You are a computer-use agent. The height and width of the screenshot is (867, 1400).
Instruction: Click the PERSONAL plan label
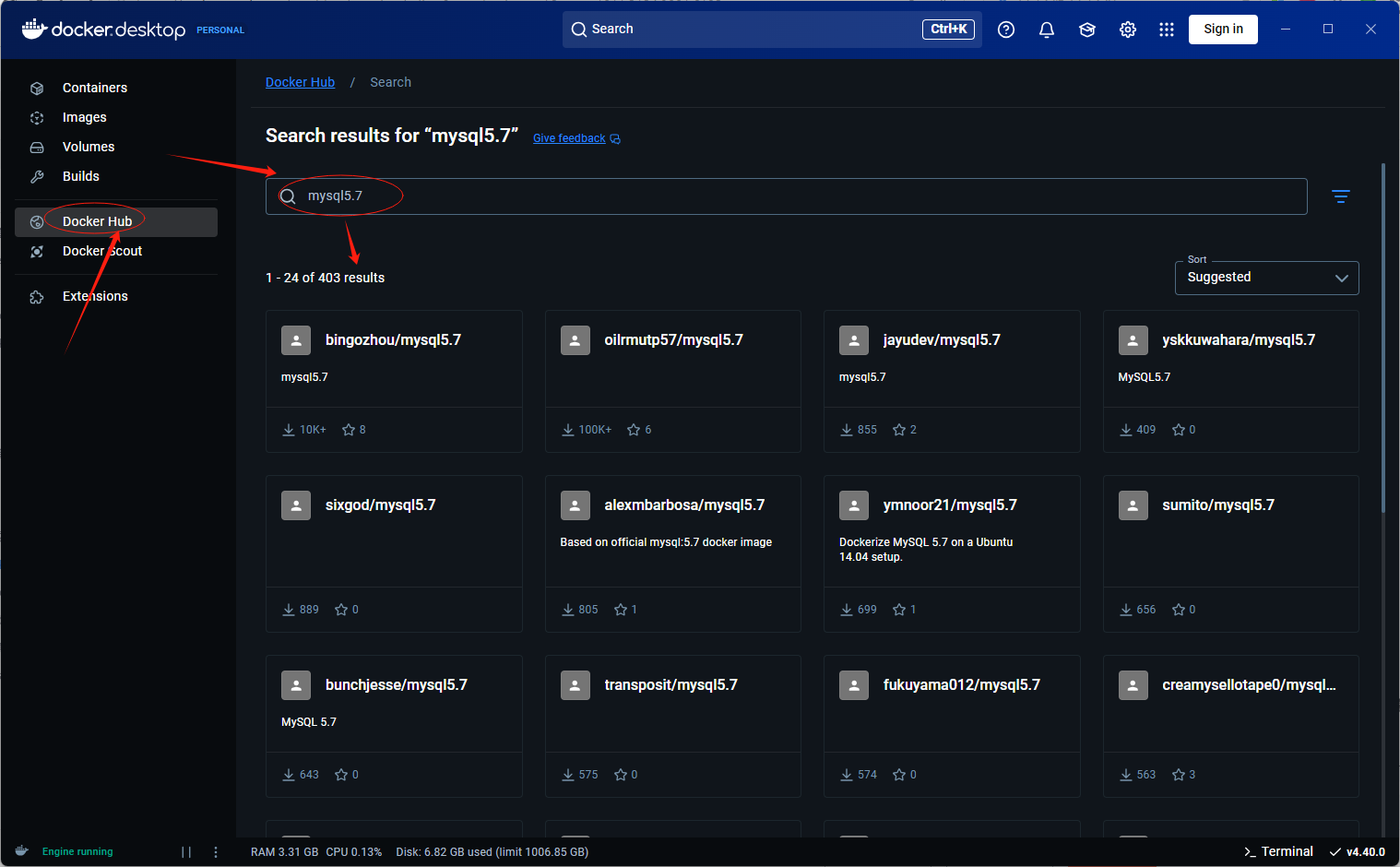point(220,30)
